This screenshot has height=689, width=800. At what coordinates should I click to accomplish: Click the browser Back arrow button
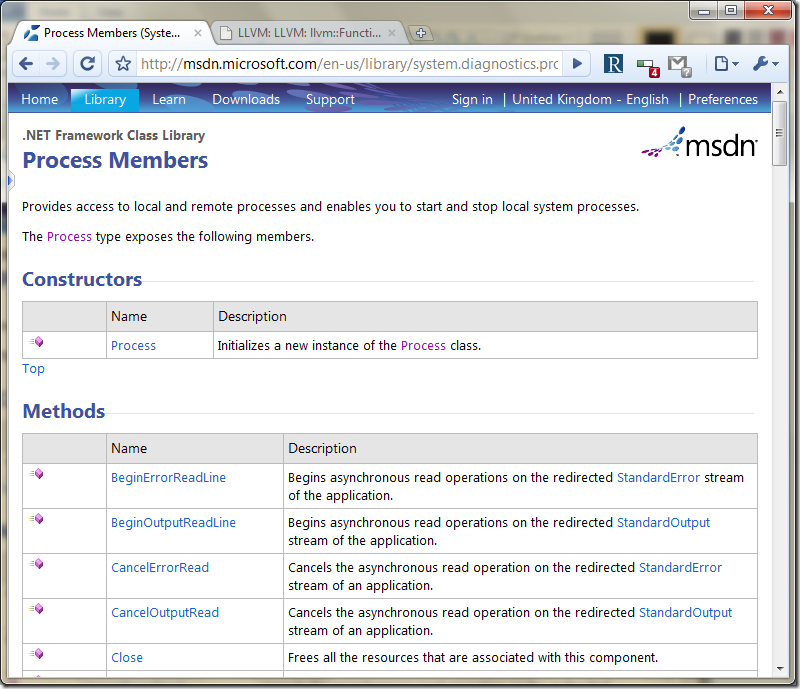26,64
